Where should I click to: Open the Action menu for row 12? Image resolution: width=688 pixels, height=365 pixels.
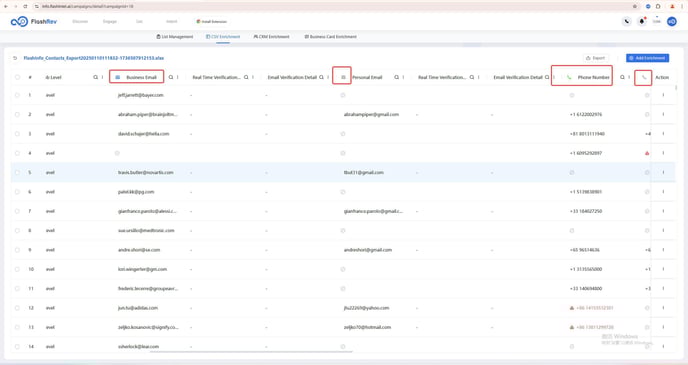pyautogui.click(x=663, y=308)
